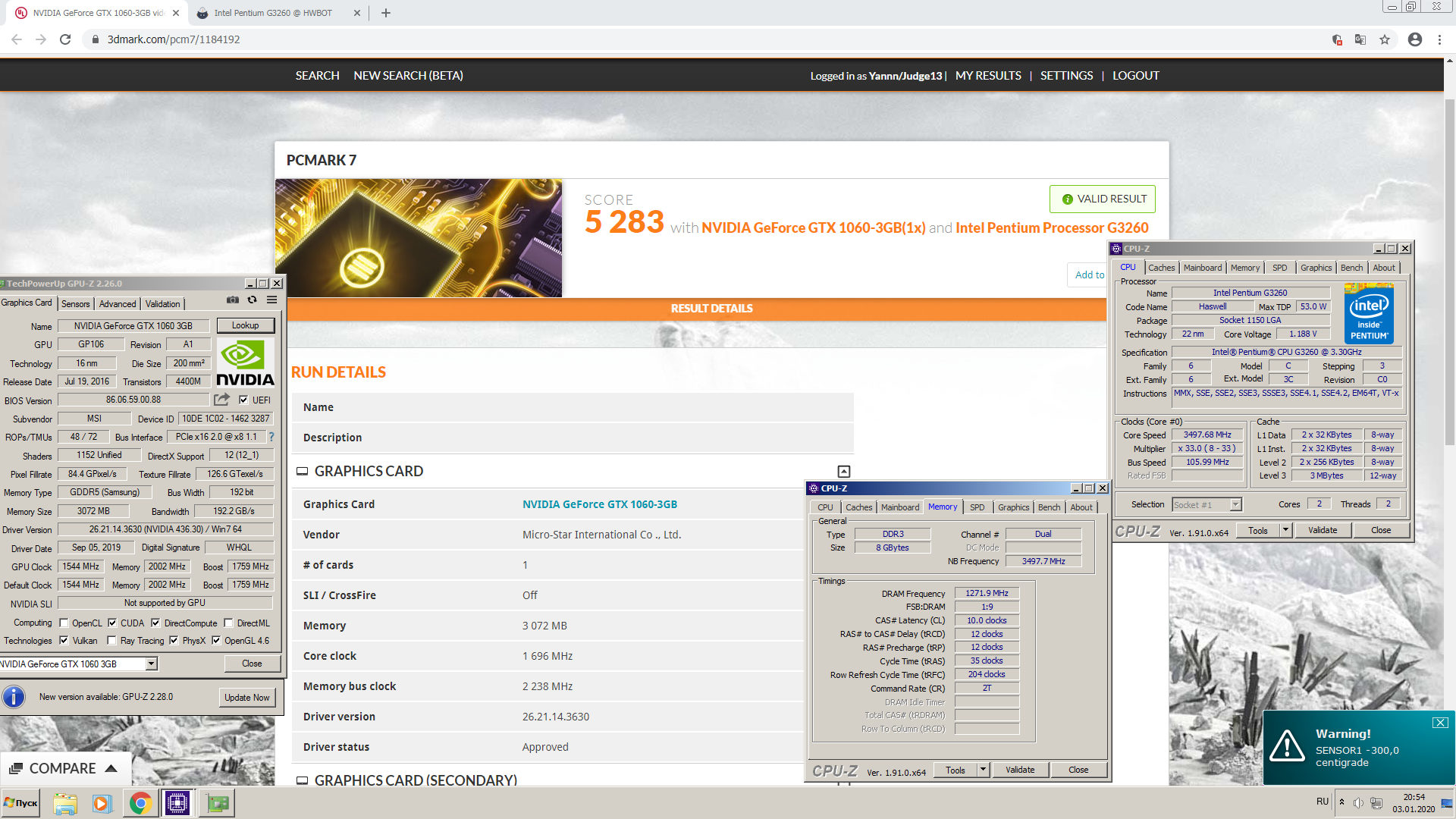1456x819 pixels.
Task: Click the NVIDIA logo in GPU-Z
Action: click(245, 362)
